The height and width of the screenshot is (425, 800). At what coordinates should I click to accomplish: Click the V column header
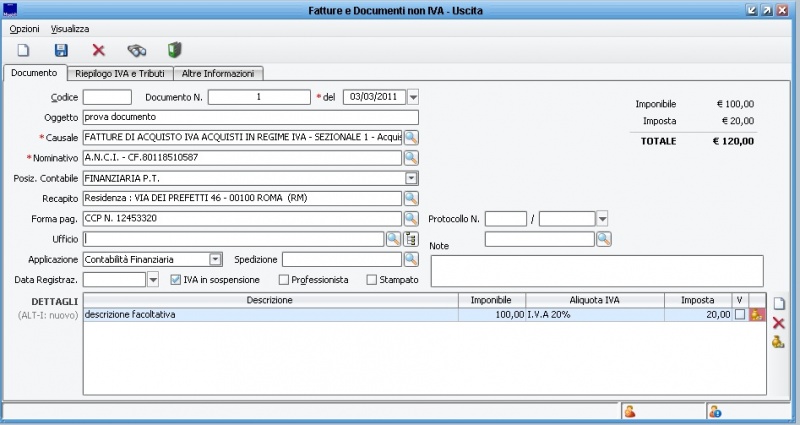pyautogui.click(x=740, y=300)
